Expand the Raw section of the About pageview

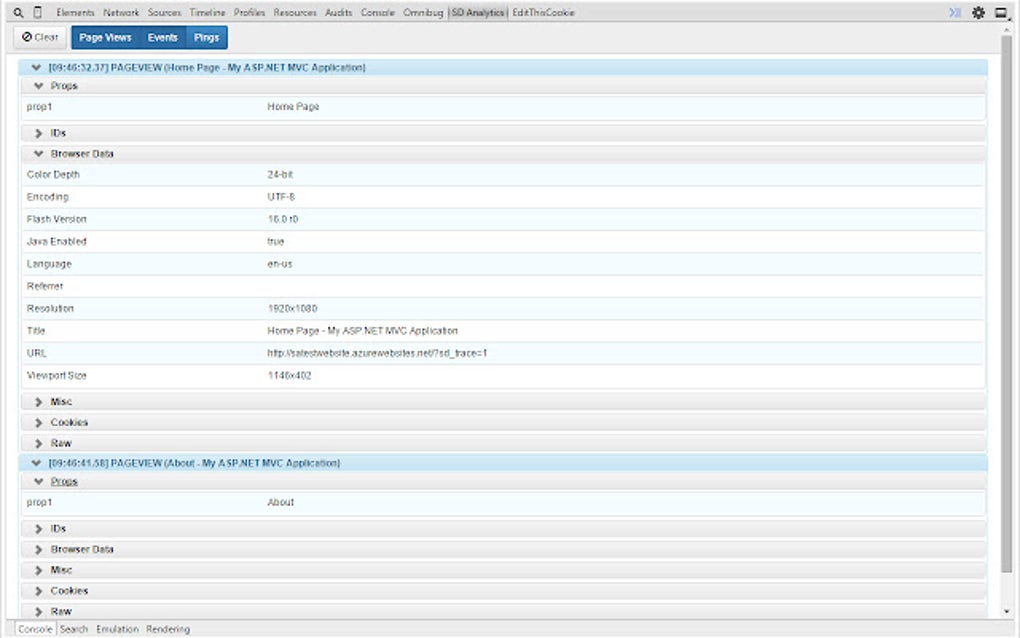39,611
